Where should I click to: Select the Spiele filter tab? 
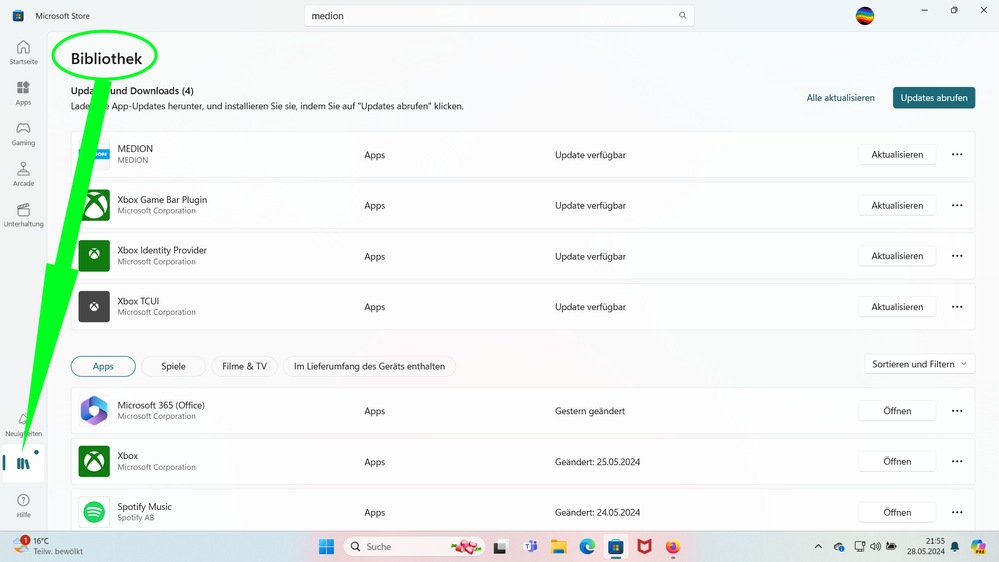173,366
